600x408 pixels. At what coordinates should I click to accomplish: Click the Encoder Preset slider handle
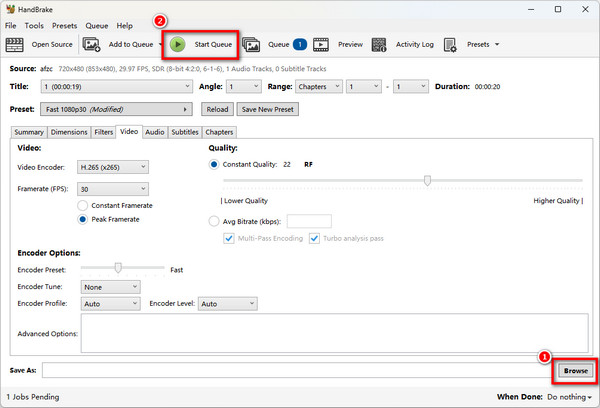(118, 268)
